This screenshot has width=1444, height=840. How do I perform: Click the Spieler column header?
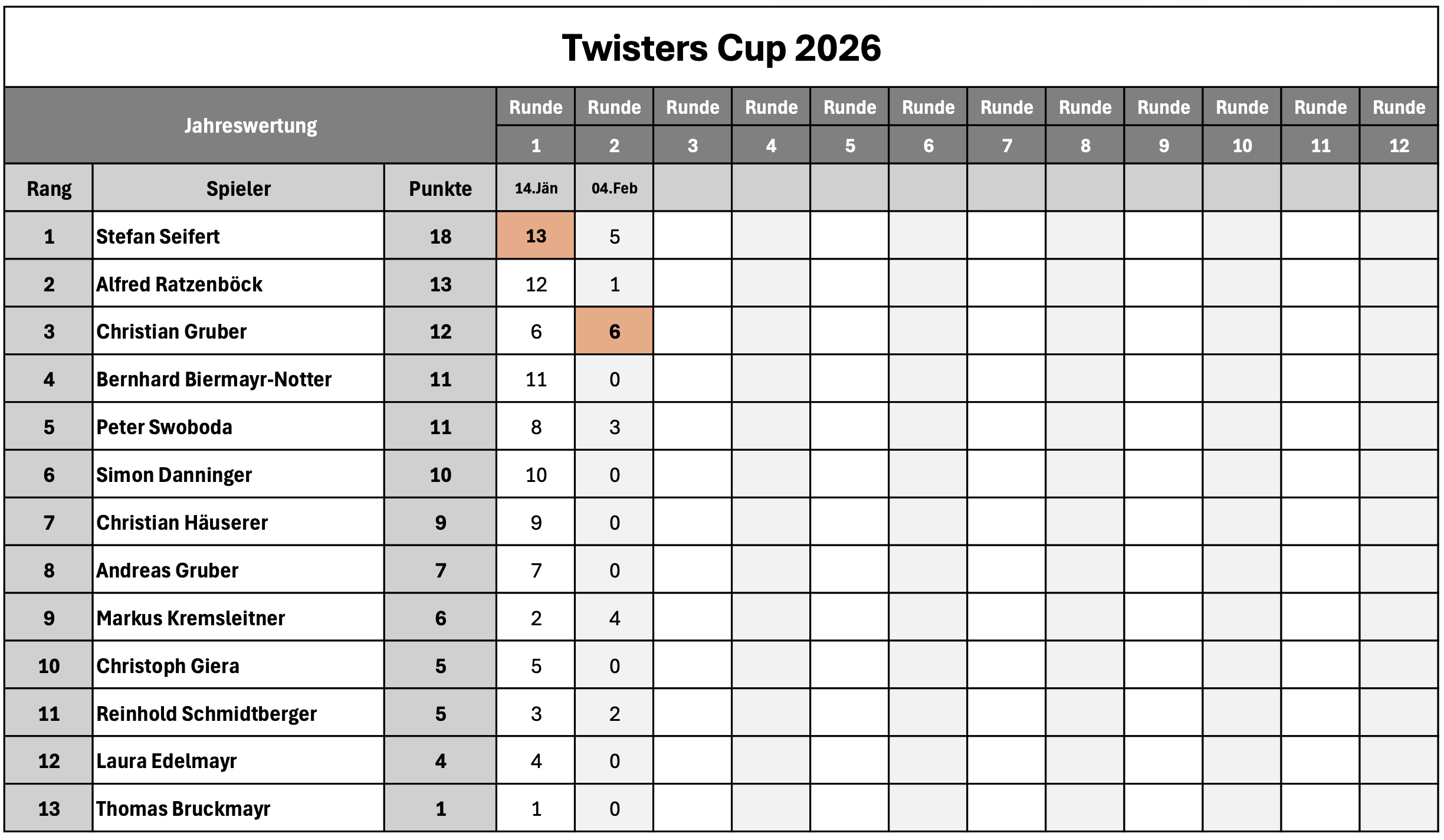[x=238, y=189]
